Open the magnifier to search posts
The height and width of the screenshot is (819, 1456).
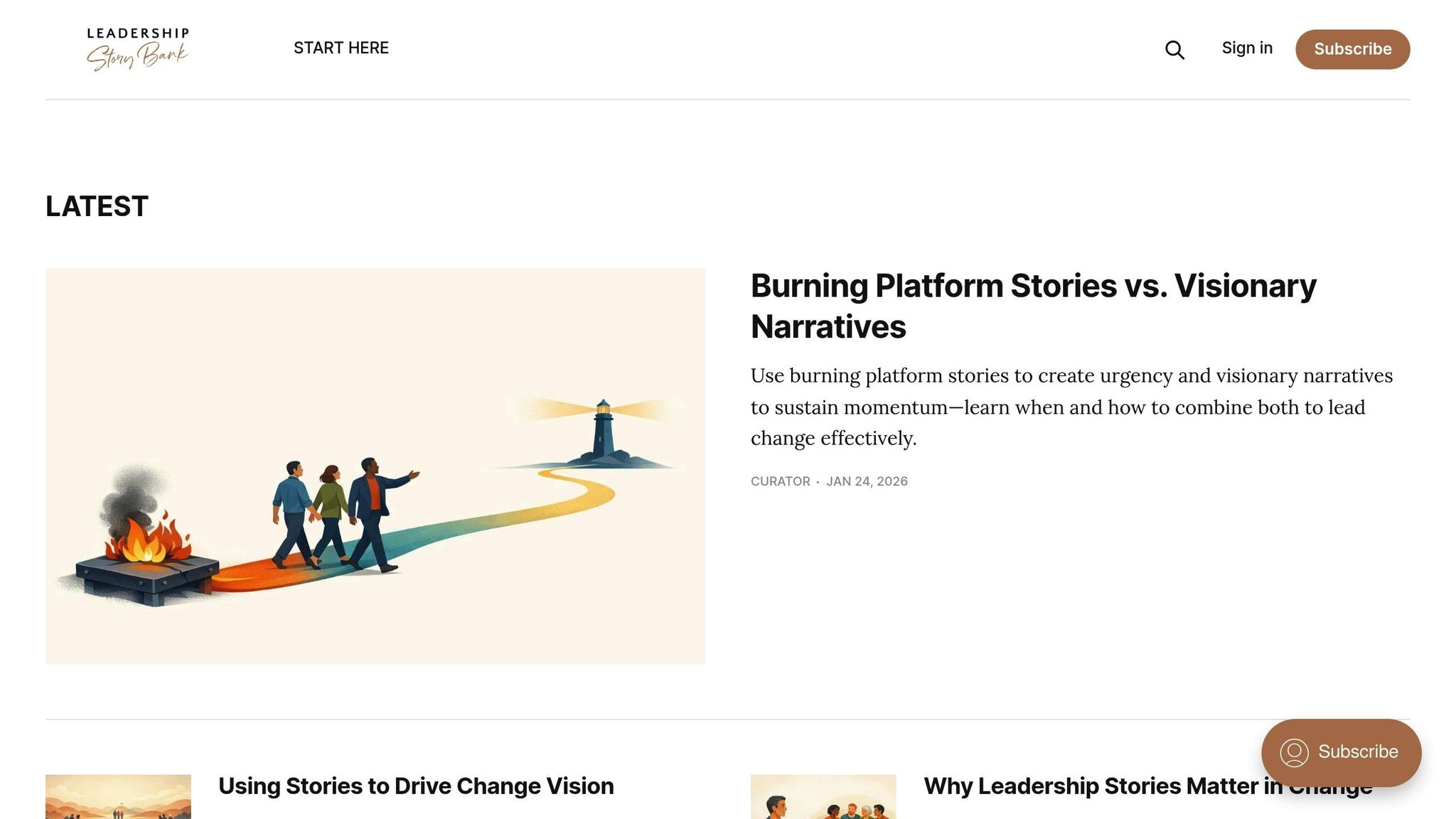pyautogui.click(x=1174, y=50)
